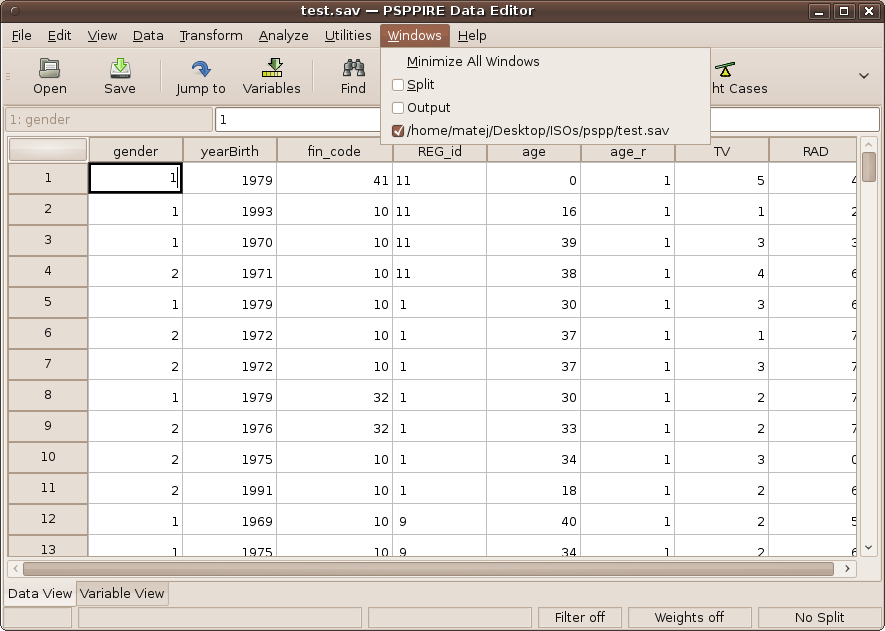
Task: Open the Utilities menu
Action: [x=348, y=36]
